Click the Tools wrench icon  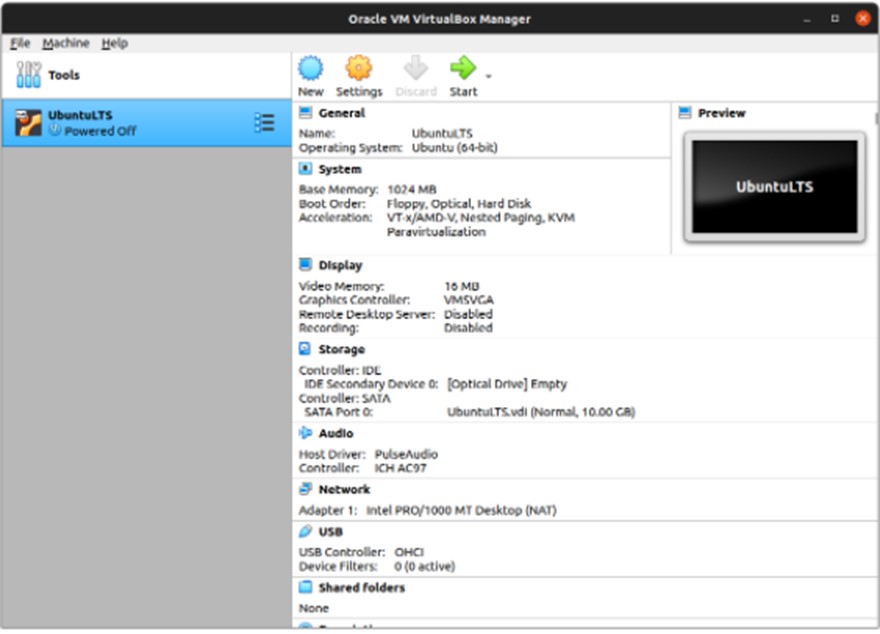click(x=28, y=75)
